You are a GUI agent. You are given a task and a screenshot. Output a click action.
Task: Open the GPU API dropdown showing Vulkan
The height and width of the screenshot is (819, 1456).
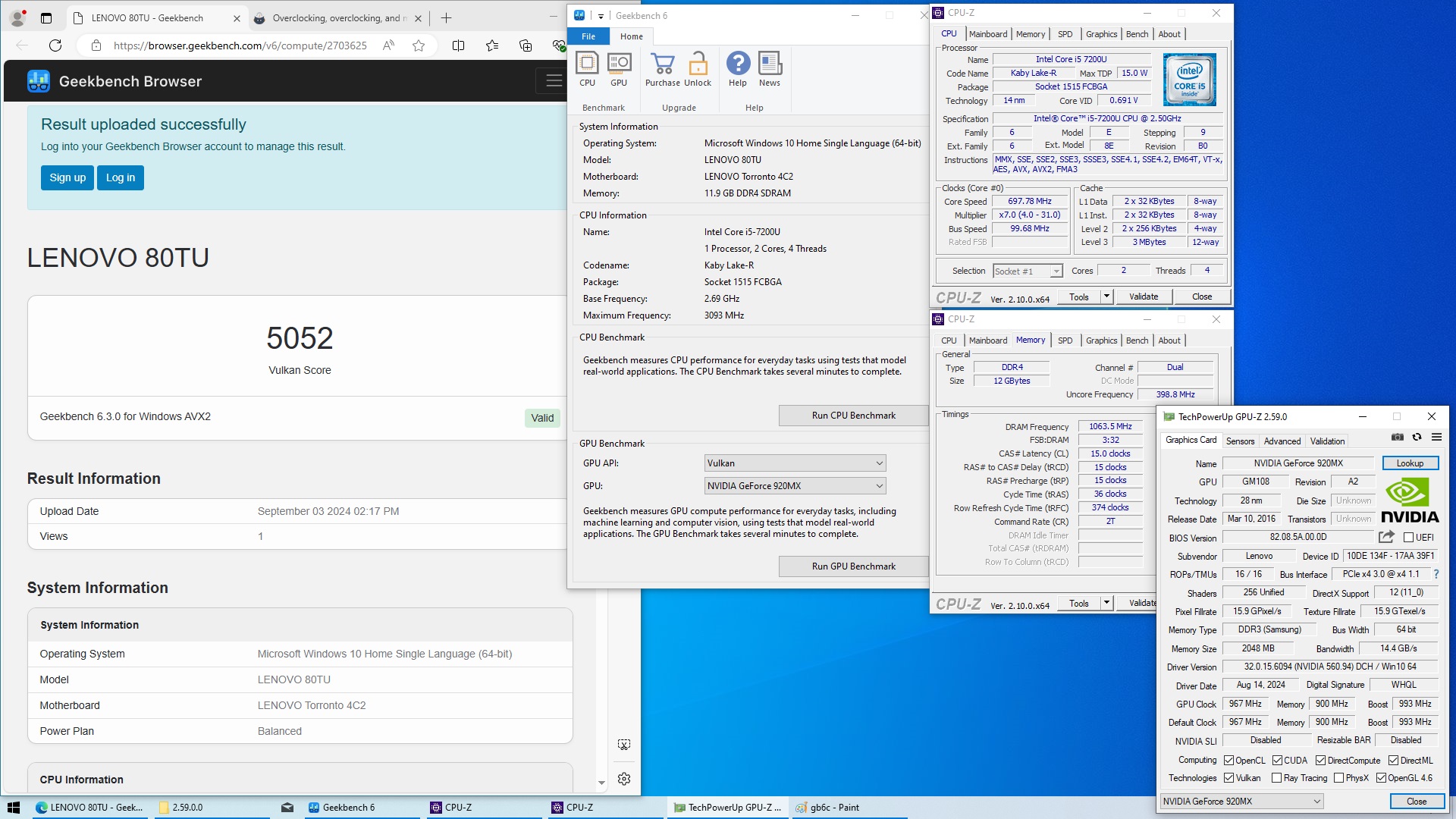pos(795,463)
